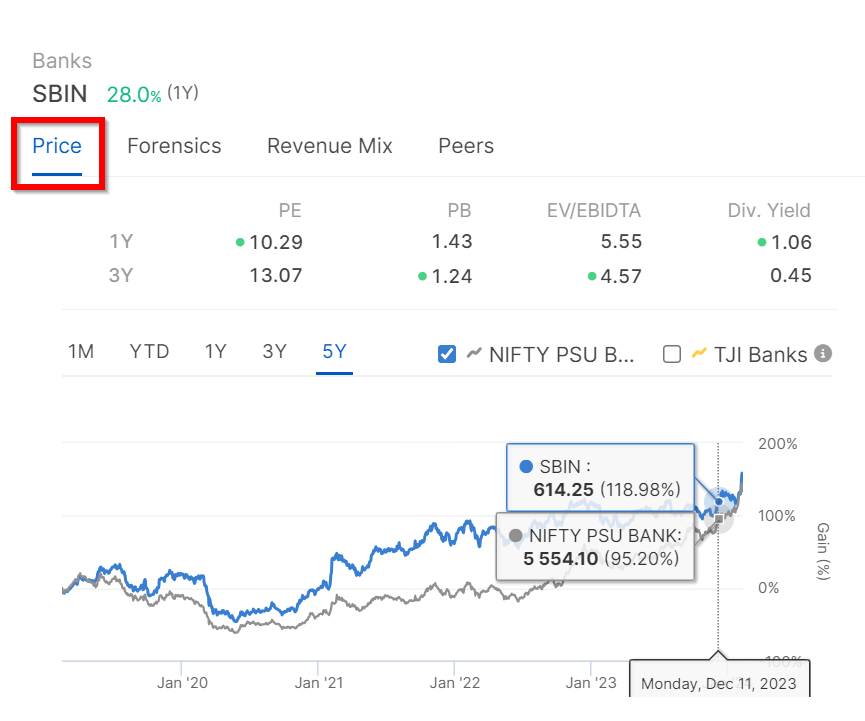This screenshot has width=865, height=721.
Task: Click the Gain (%) axis title
Action: 823,551
